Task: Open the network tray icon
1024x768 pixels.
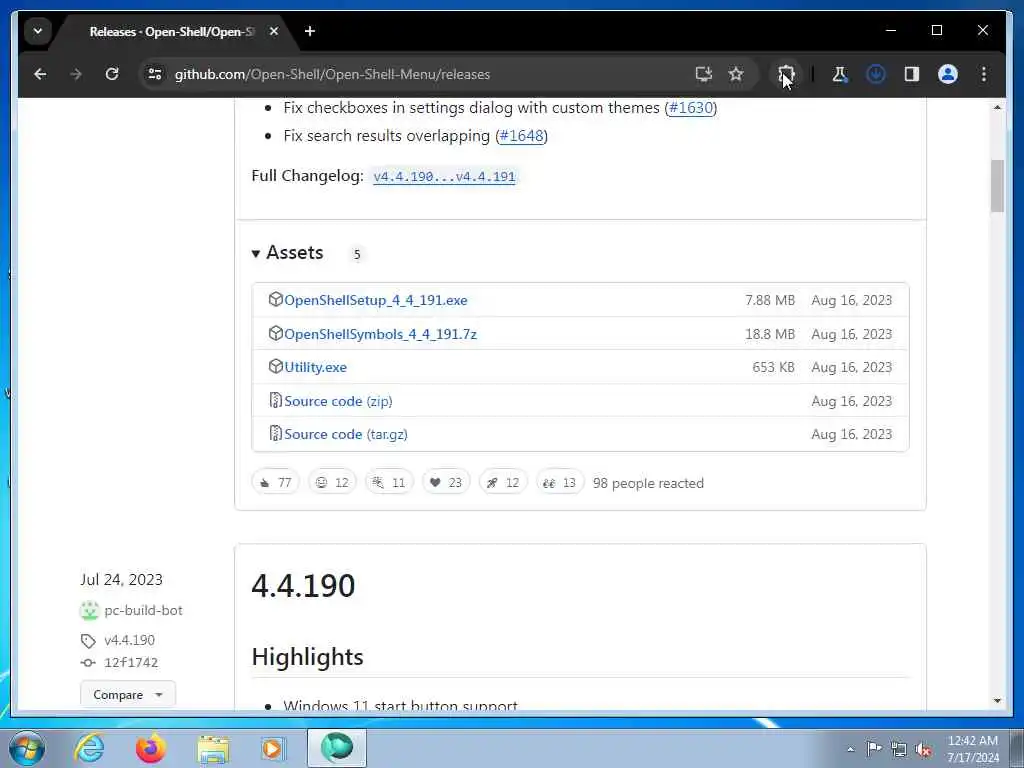Action: pos(899,749)
